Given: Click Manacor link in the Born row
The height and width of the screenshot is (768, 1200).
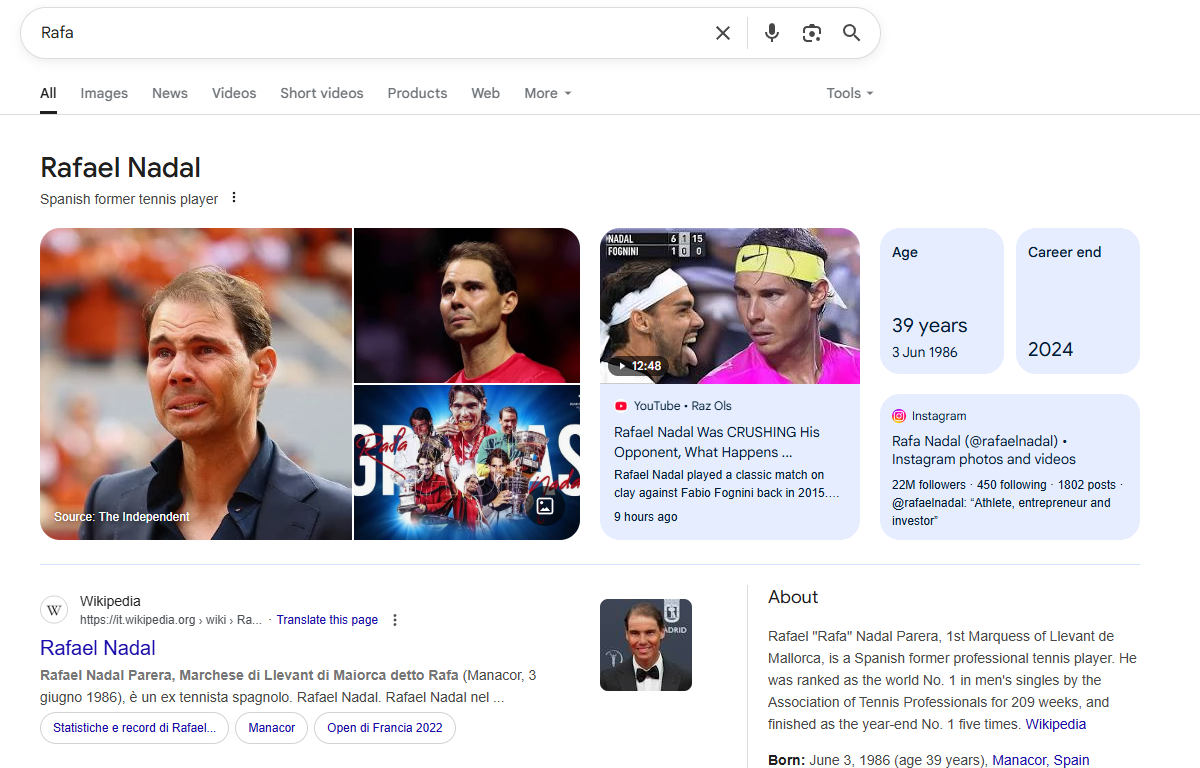Looking at the screenshot, I should point(1019,760).
